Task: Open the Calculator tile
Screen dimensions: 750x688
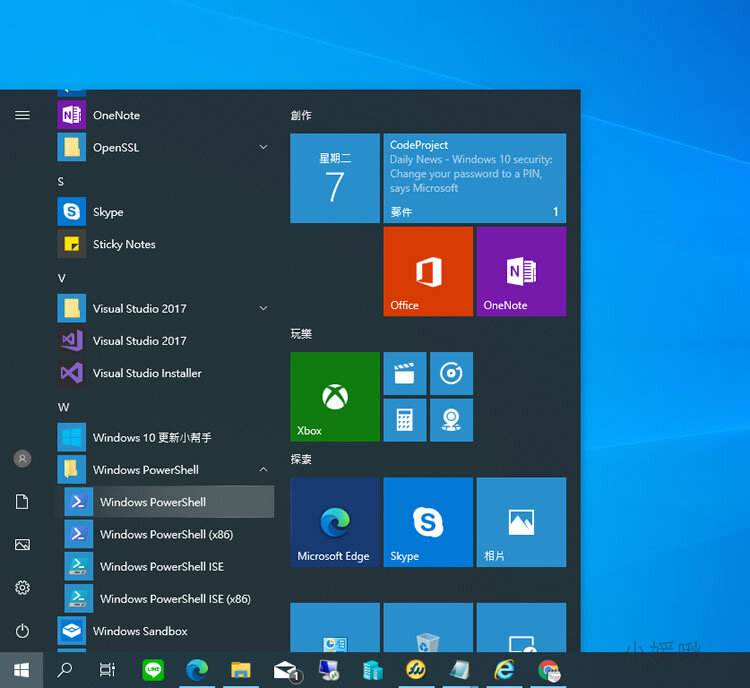Action: (x=404, y=419)
